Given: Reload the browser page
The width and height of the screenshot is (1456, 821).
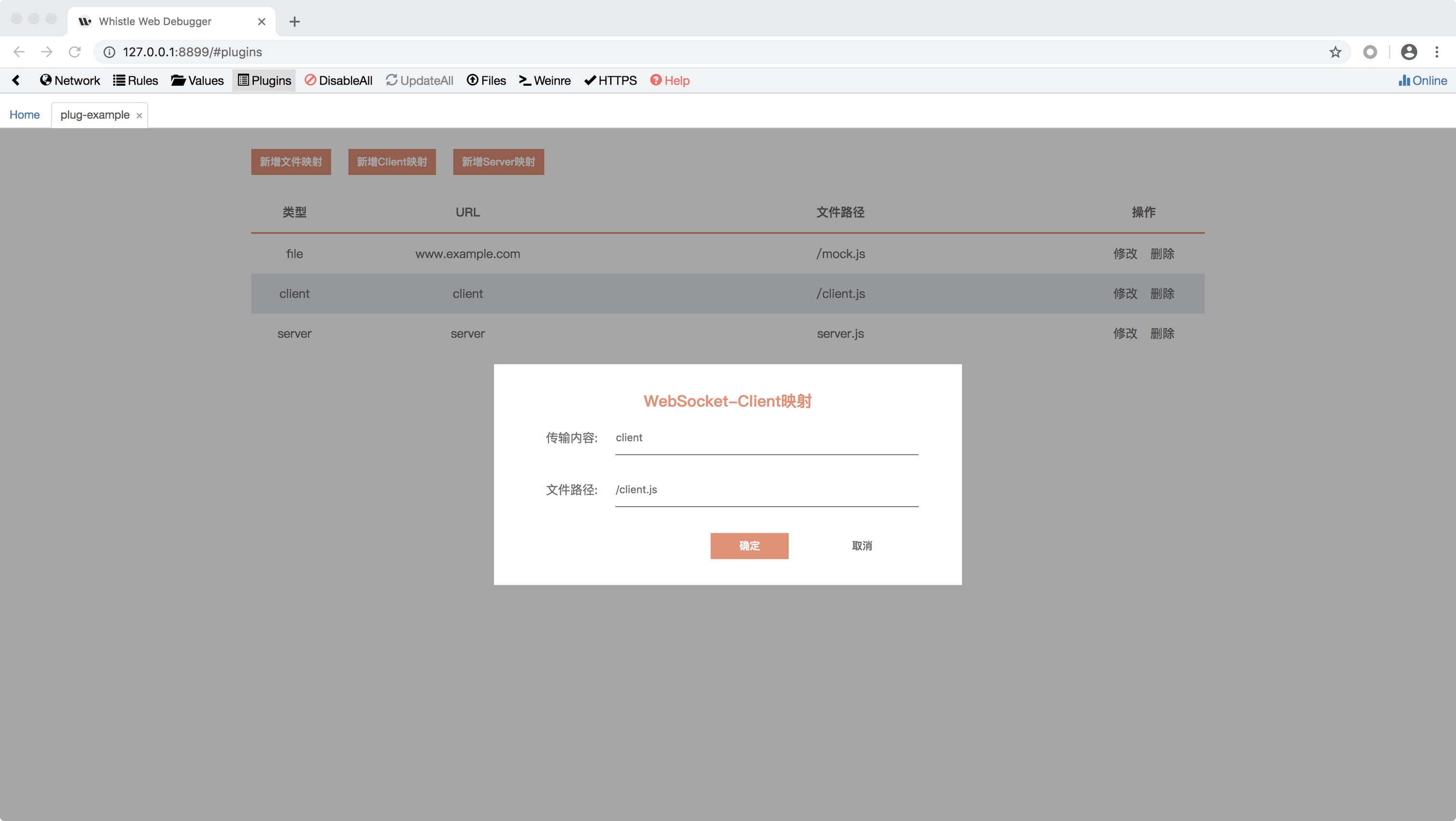Looking at the screenshot, I should point(75,52).
